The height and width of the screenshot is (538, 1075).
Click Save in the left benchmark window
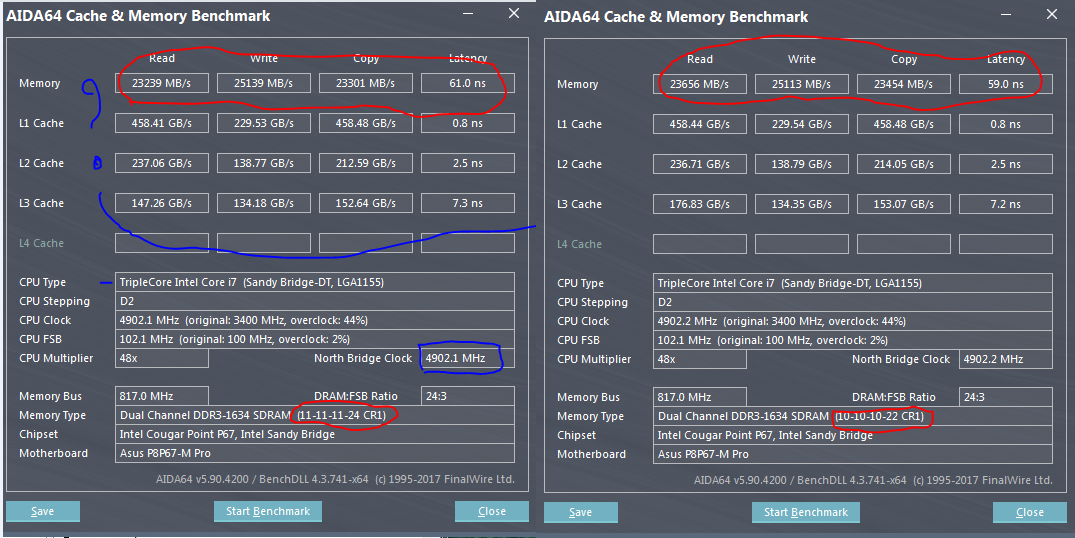[x=42, y=511]
